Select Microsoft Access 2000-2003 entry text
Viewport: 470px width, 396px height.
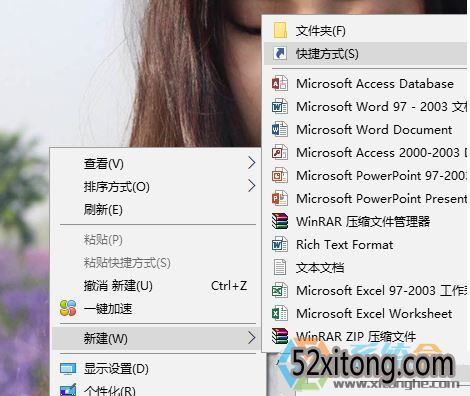382,153
